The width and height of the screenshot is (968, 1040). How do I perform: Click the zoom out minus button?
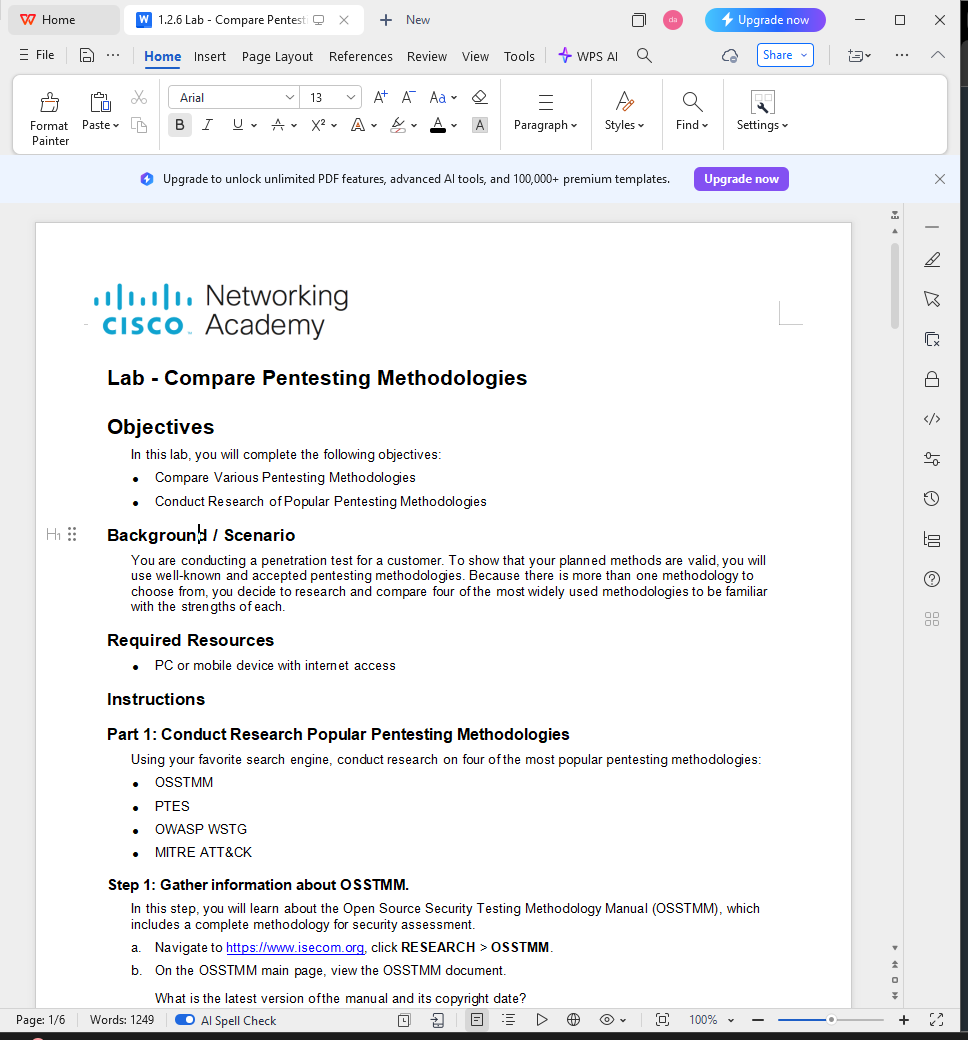coord(758,1019)
